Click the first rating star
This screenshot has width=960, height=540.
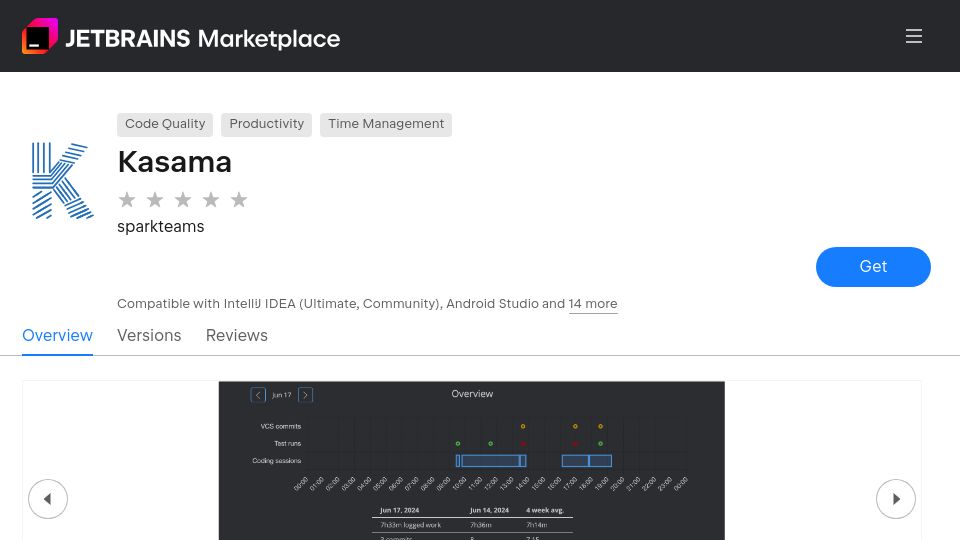127,200
